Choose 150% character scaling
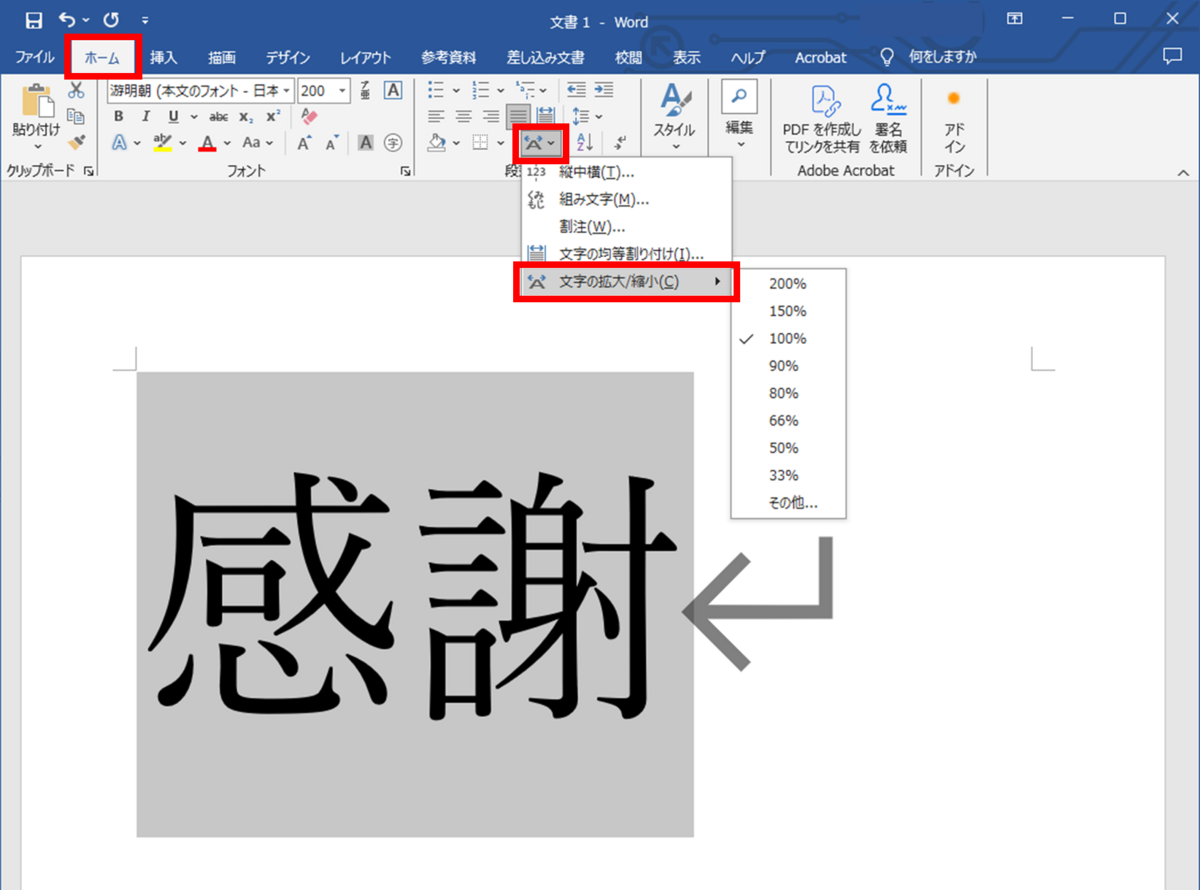The image size is (1200, 890). [x=787, y=310]
